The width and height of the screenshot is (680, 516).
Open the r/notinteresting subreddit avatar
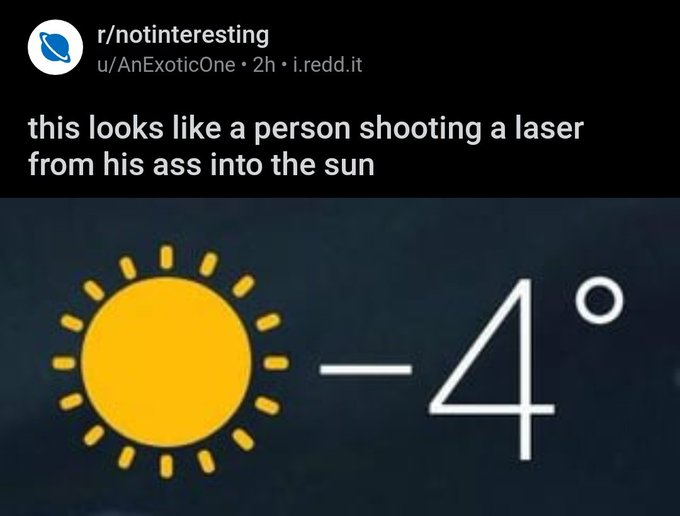pos(55,47)
